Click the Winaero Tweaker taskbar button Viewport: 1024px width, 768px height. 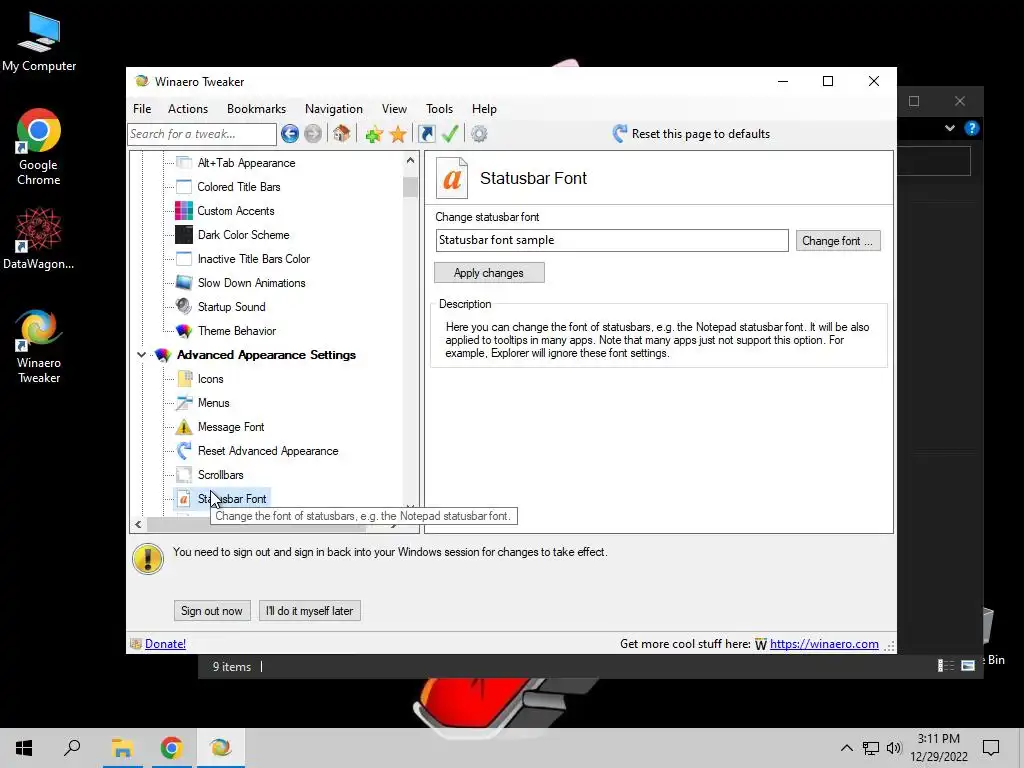pyautogui.click(x=220, y=748)
